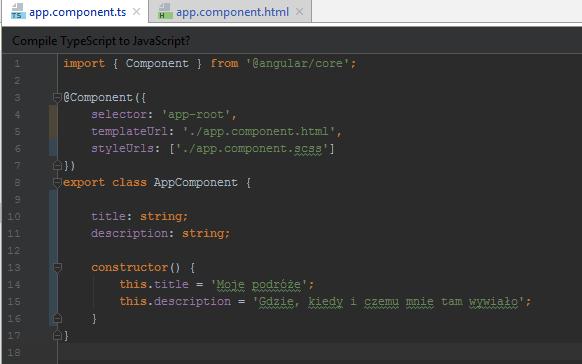Place cursor on the empty line 18
This screenshot has width=582, height=364.
pyautogui.click(x=319, y=352)
